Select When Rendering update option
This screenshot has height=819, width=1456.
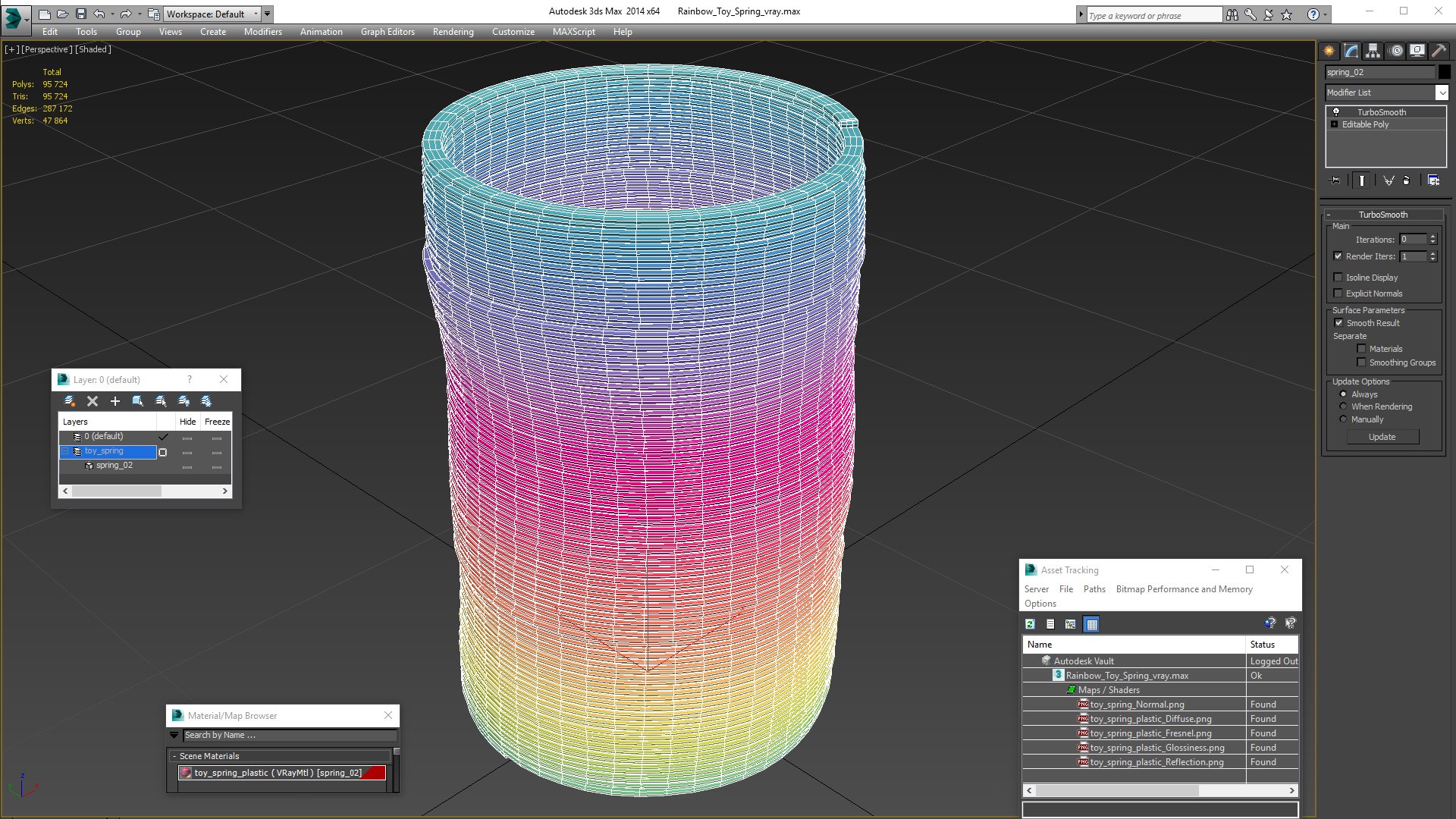pyautogui.click(x=1343, y=407)
